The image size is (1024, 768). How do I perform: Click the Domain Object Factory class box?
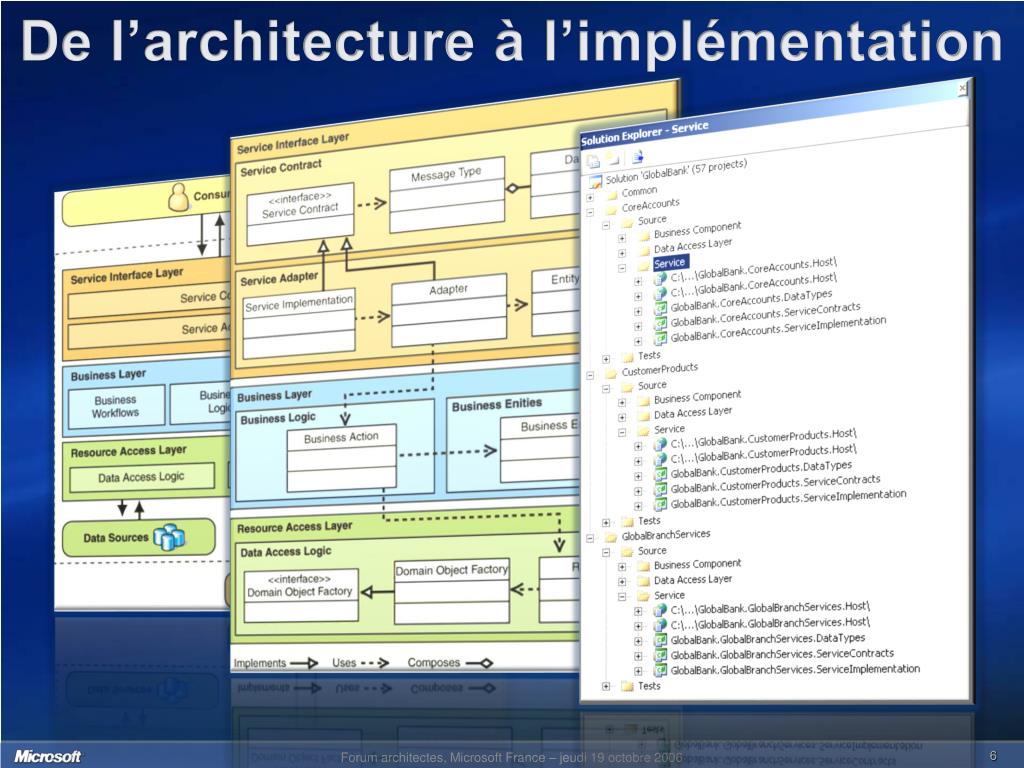452,590
